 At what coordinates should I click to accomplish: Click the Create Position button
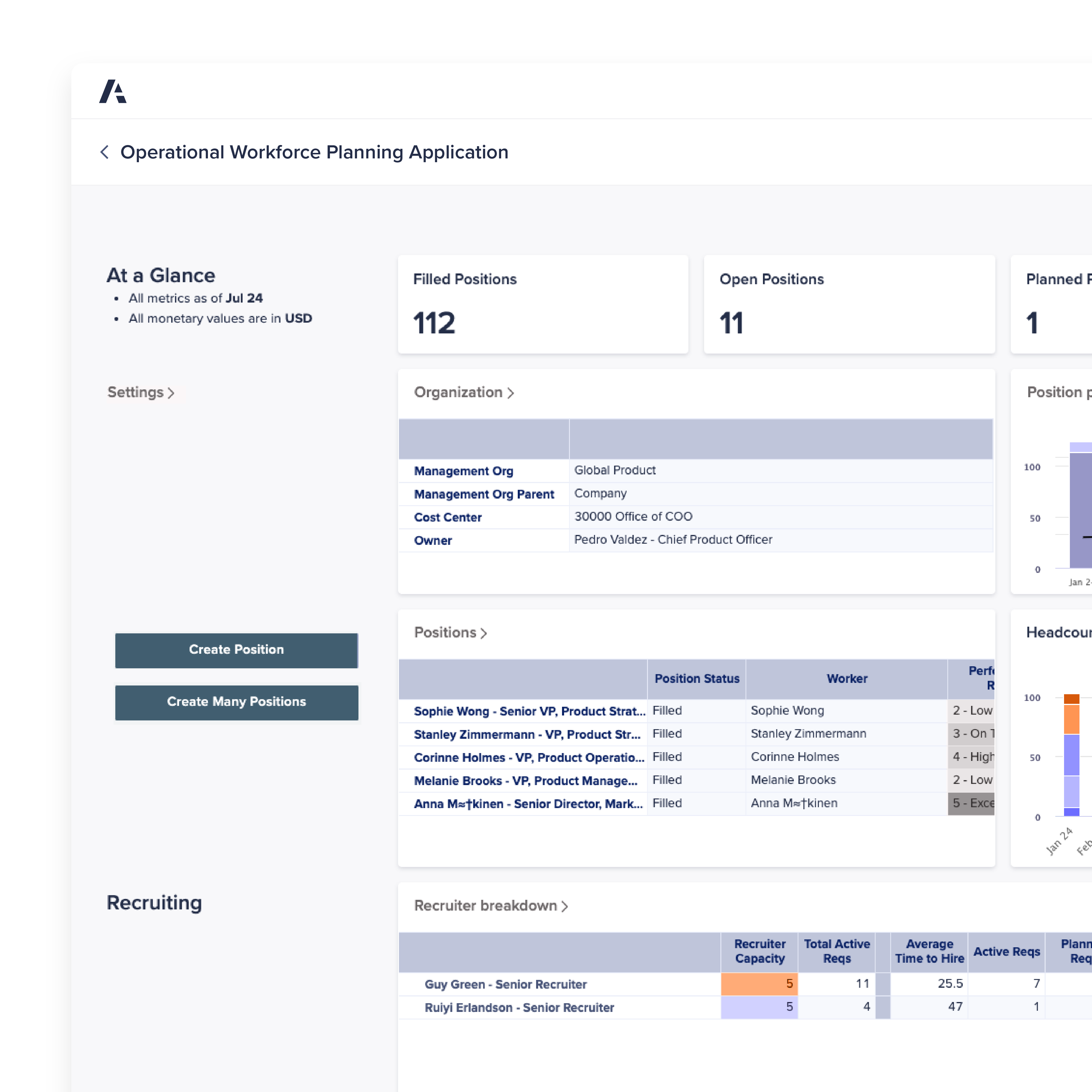tap(236, 649)
